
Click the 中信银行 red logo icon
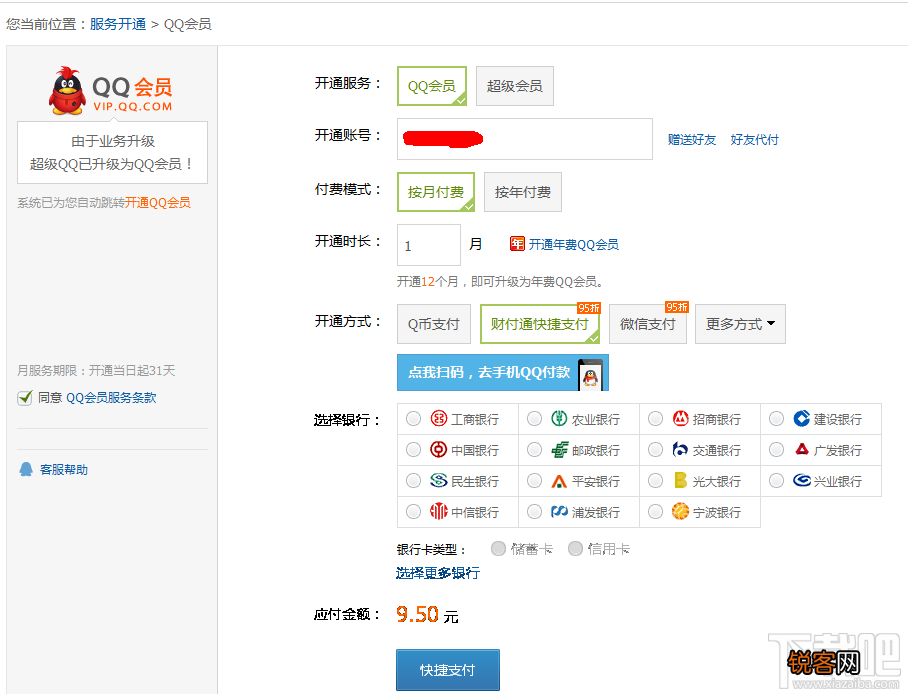click(x=439, y=511)
